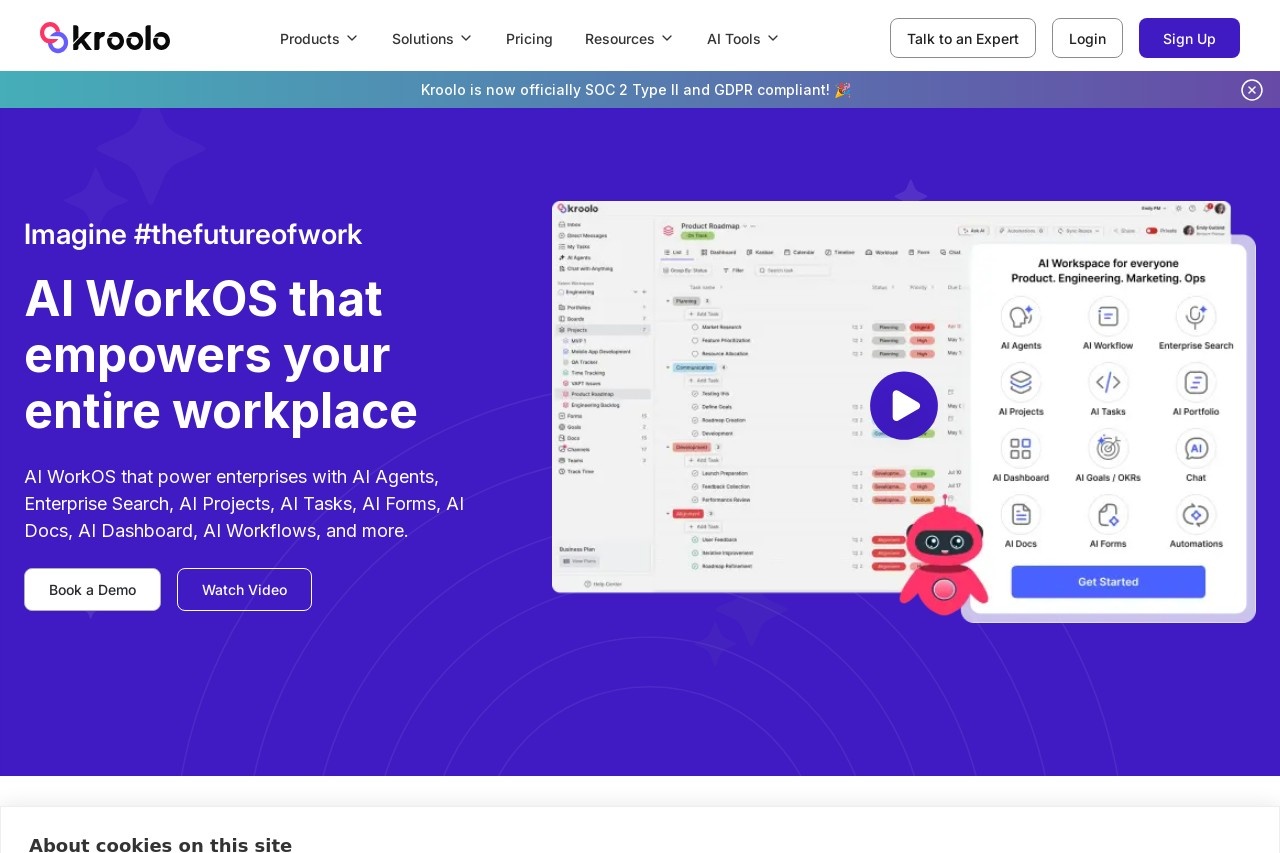Image resolution: width=1280 pixels, height=853 pixels.
Task: Open the Pricing page
Action: pos(529,39)
